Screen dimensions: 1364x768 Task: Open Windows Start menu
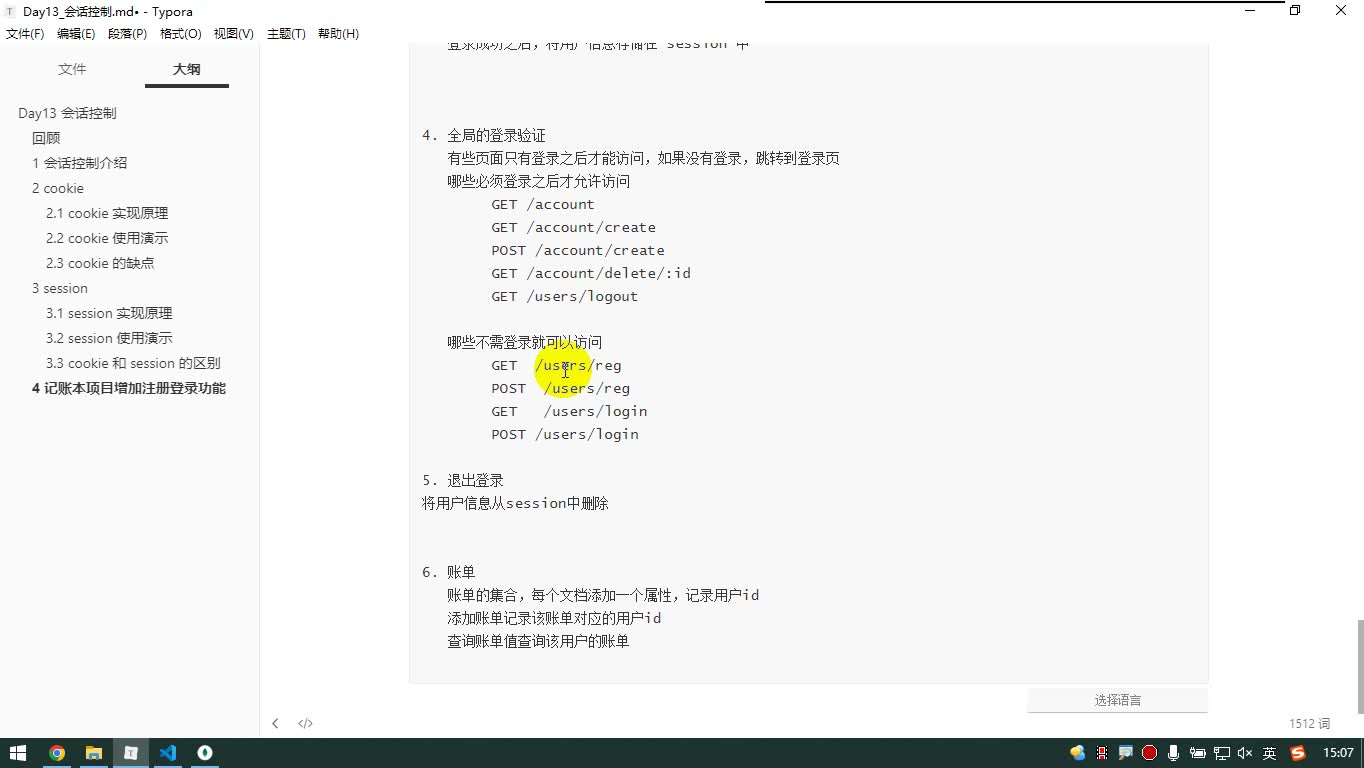coord(18,753)
